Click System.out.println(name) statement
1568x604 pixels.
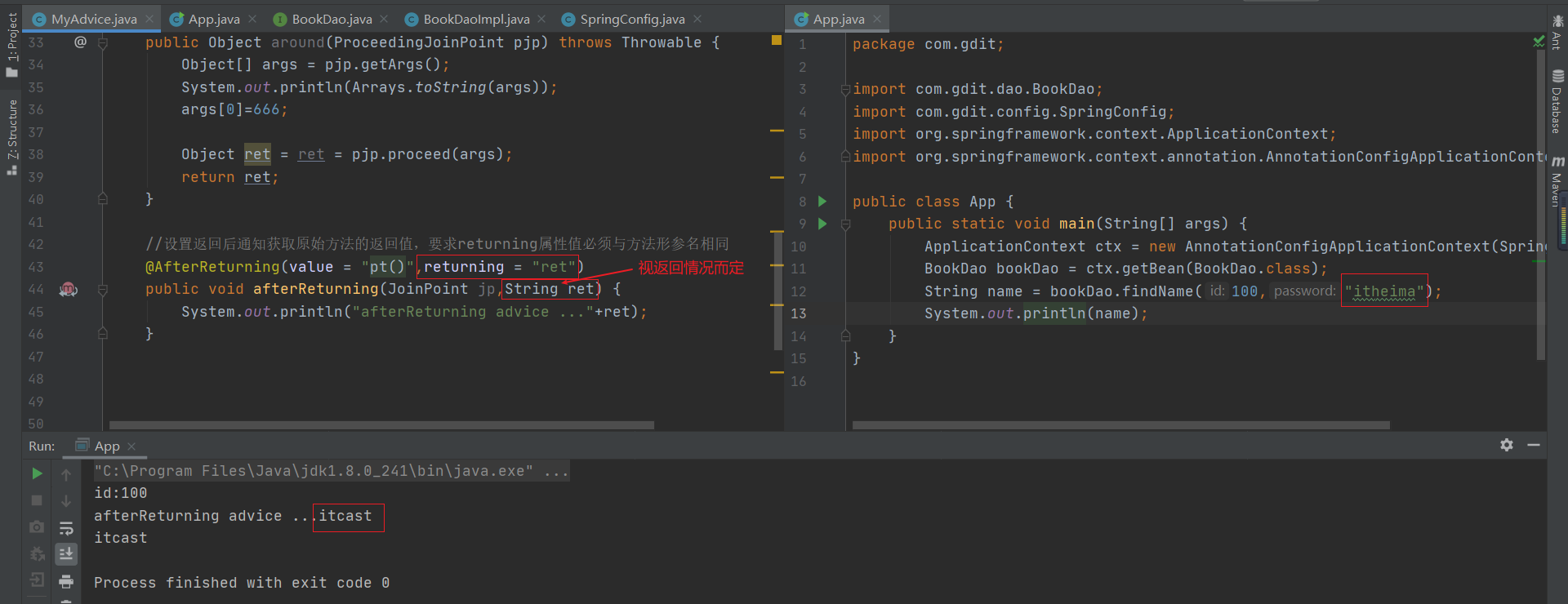point(1036,313)
